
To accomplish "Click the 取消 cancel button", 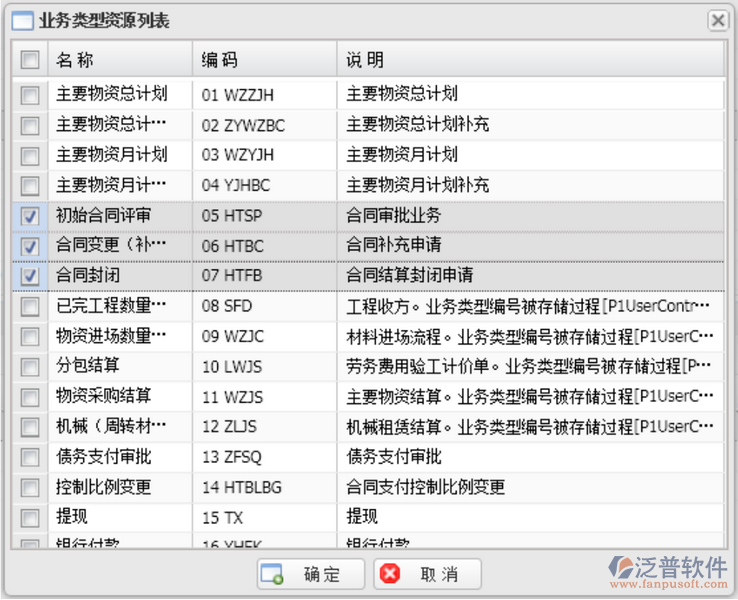I will tap(427, 574).
